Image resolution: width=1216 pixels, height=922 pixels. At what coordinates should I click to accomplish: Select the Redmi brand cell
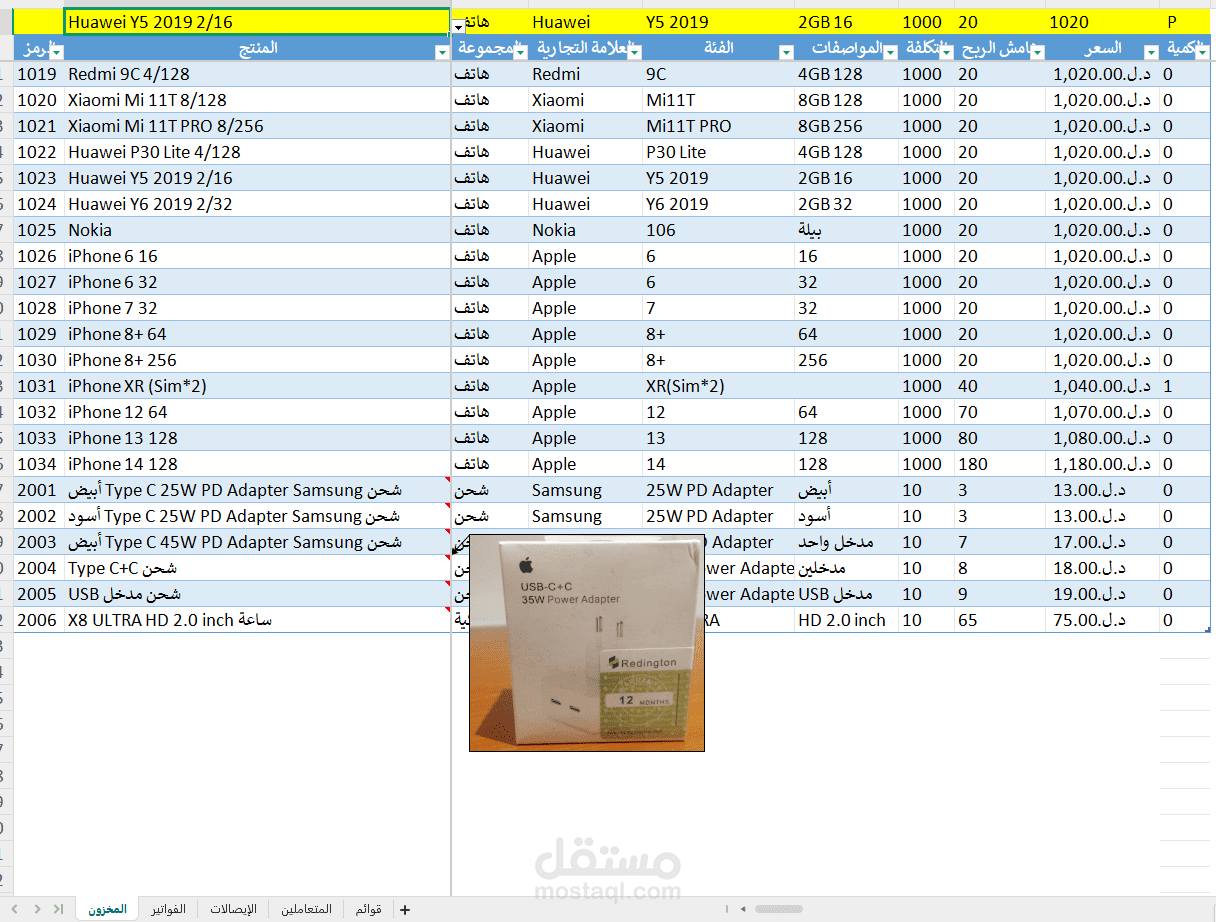click(586, 74)
